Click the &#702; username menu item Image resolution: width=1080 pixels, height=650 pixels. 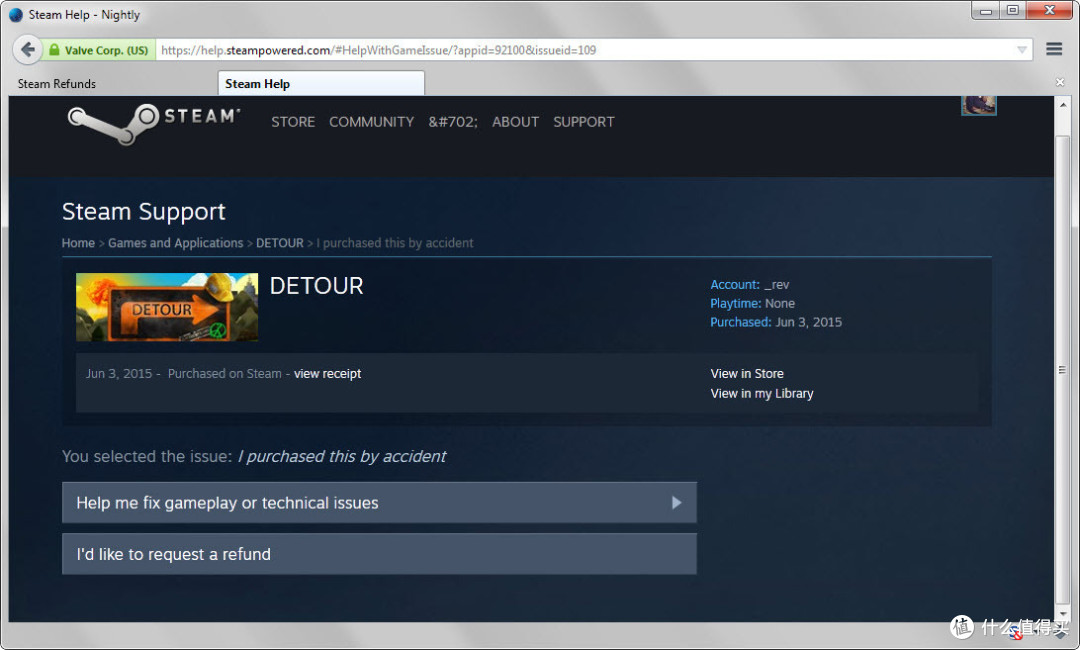pos(453,122)
